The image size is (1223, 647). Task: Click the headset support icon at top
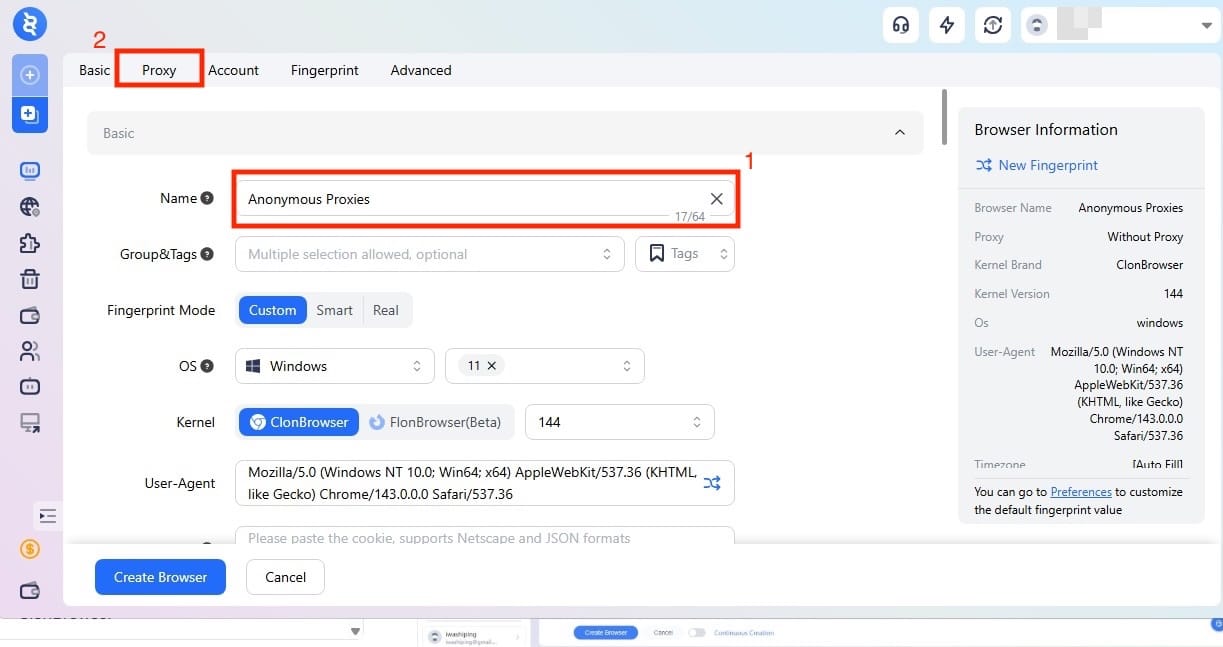[900, 25]
